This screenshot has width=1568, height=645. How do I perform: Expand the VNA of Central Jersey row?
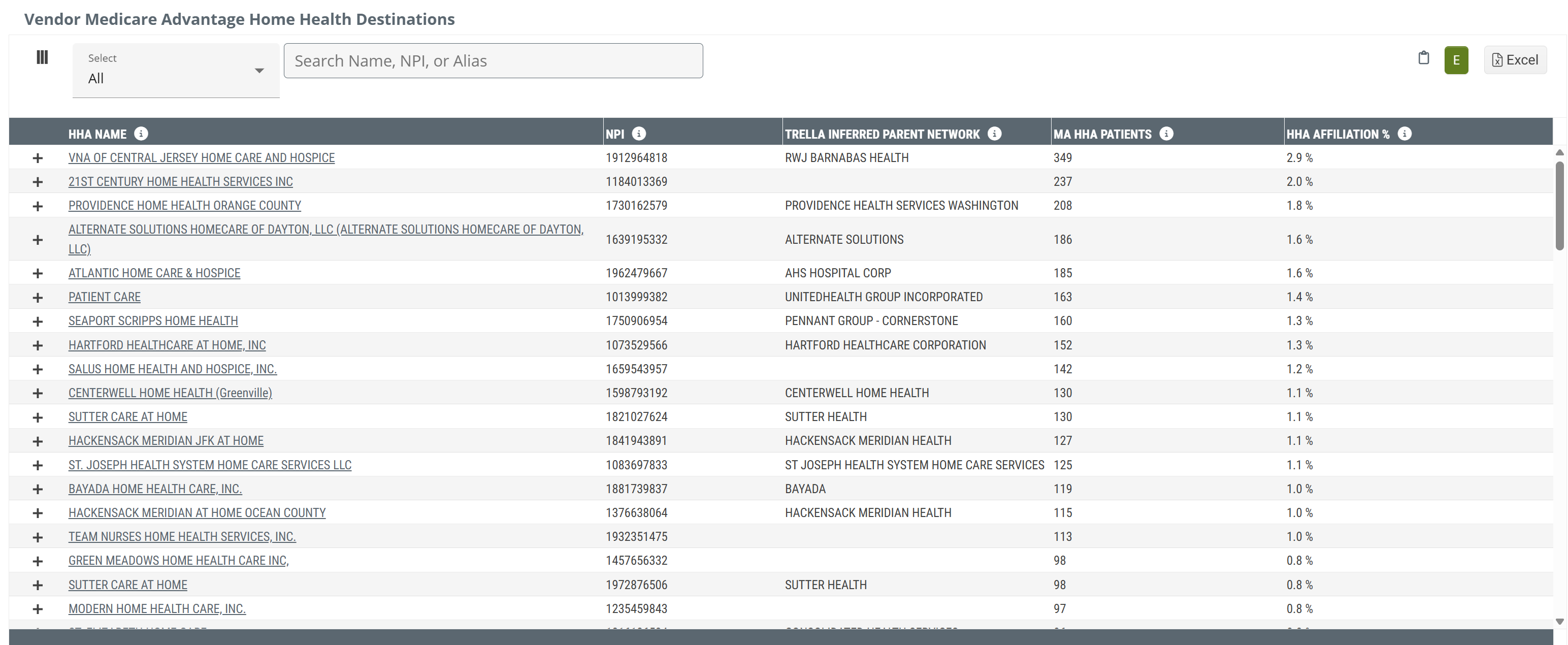(38, 158)
